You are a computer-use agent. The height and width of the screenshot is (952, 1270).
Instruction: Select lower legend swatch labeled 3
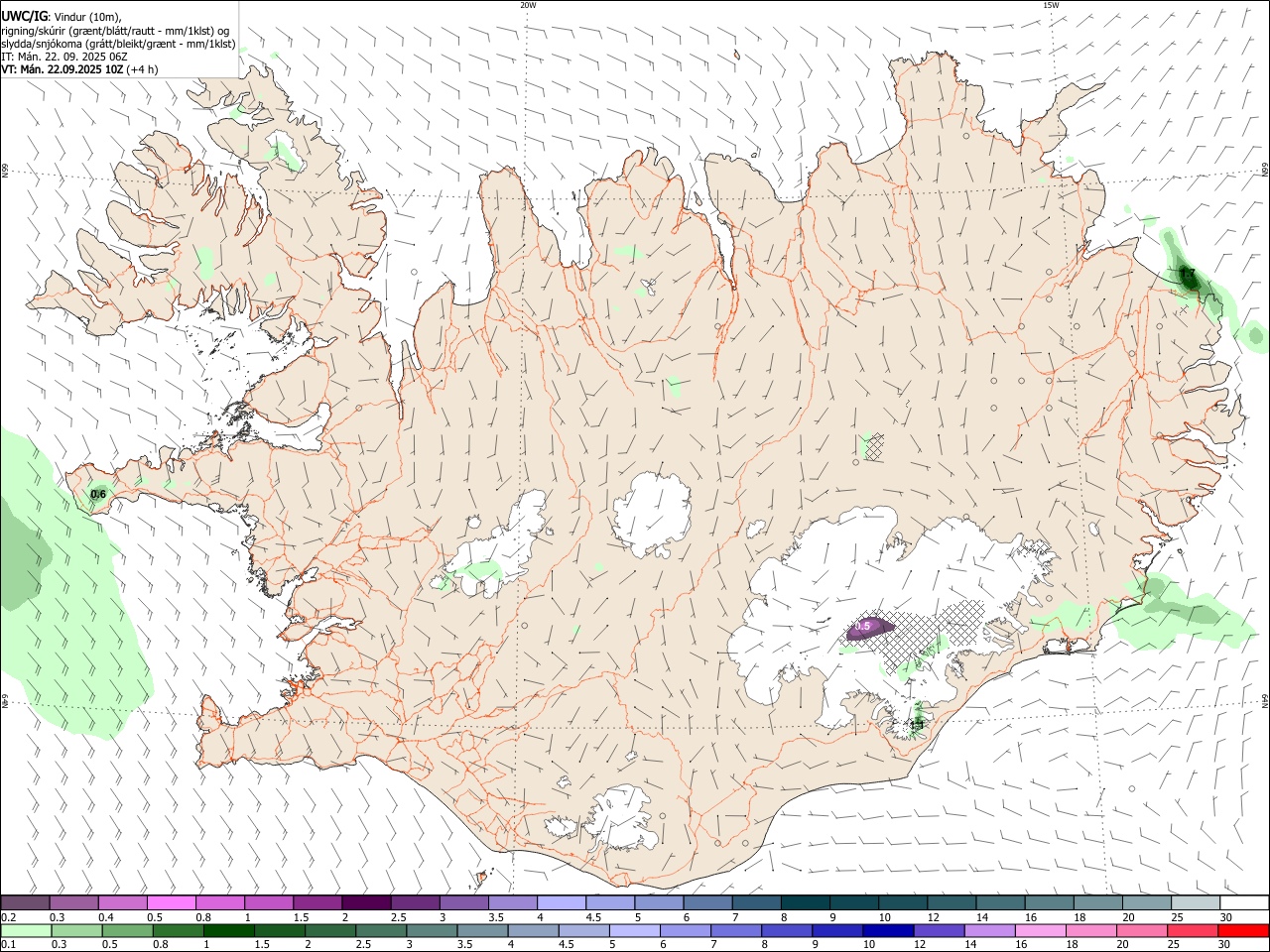coord(432,930)
